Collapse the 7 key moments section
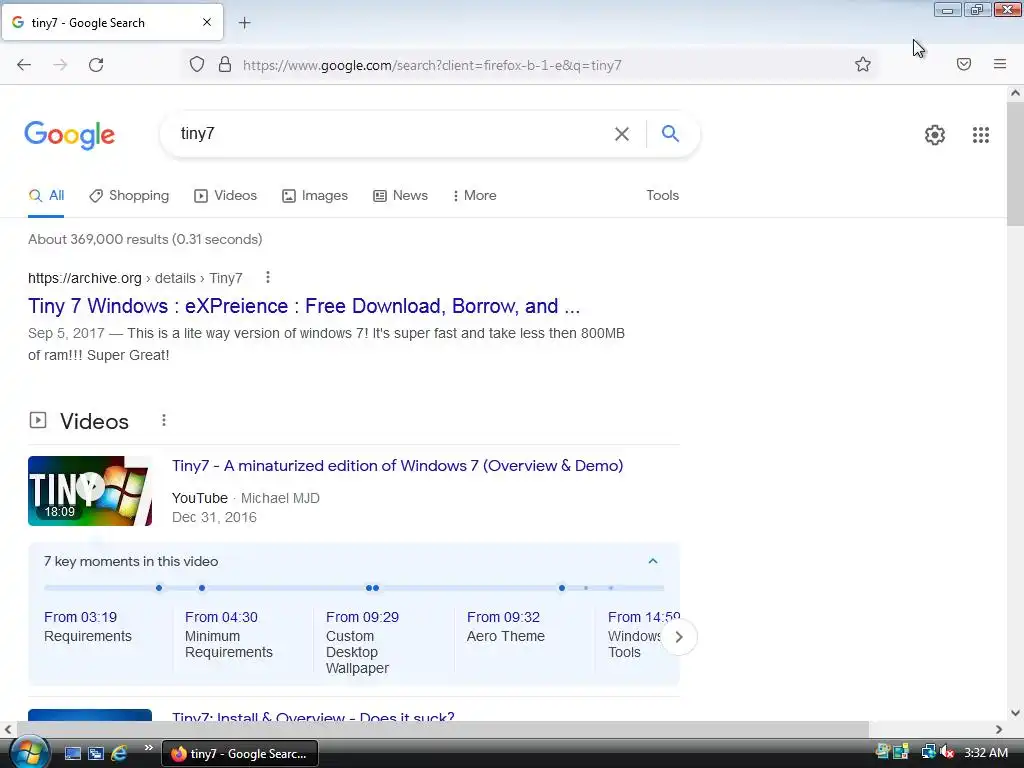 point(652,561)
